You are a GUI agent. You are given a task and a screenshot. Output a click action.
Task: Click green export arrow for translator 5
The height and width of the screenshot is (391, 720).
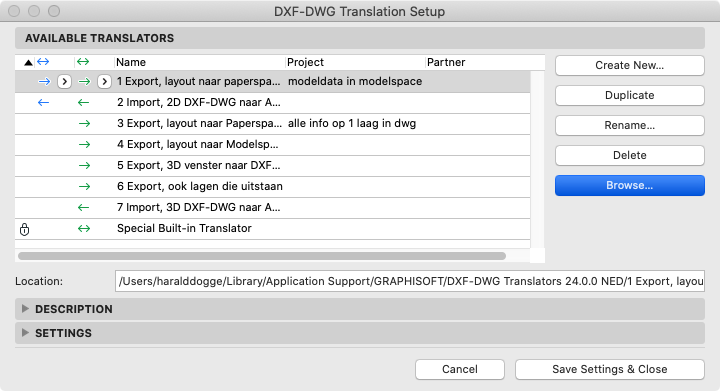pos(84,166)
